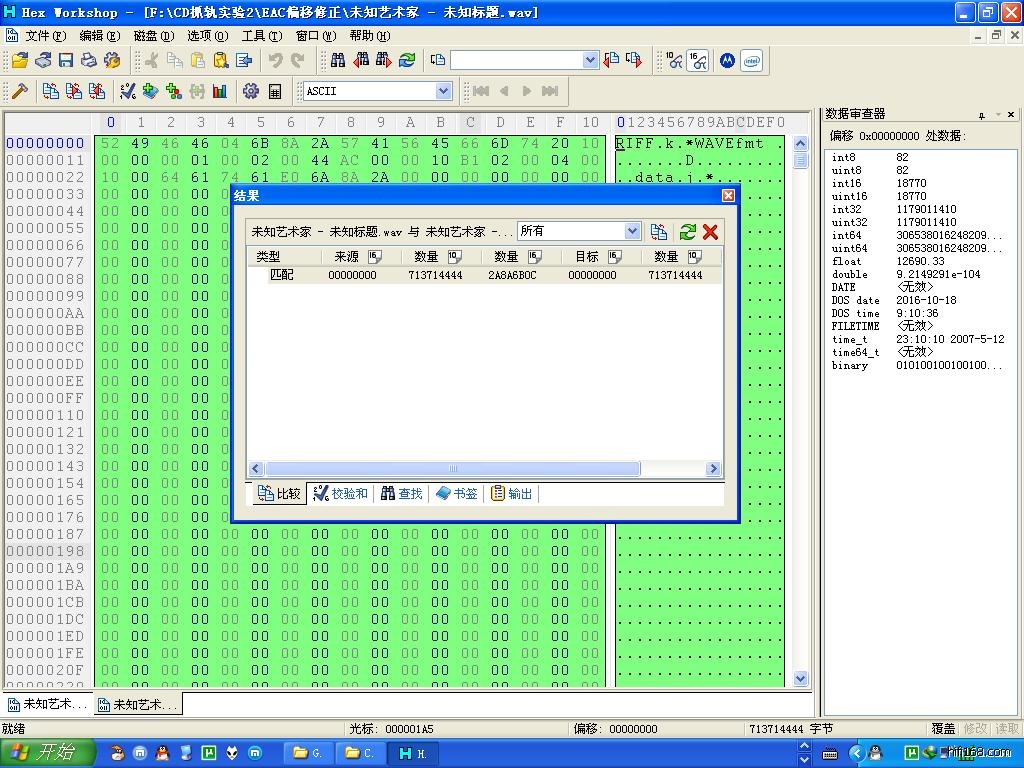Image resolution: width=1024 pixels, height=768 pixels.
Task: Expand the empty toolbar search combo box
Action: point(590,61)
